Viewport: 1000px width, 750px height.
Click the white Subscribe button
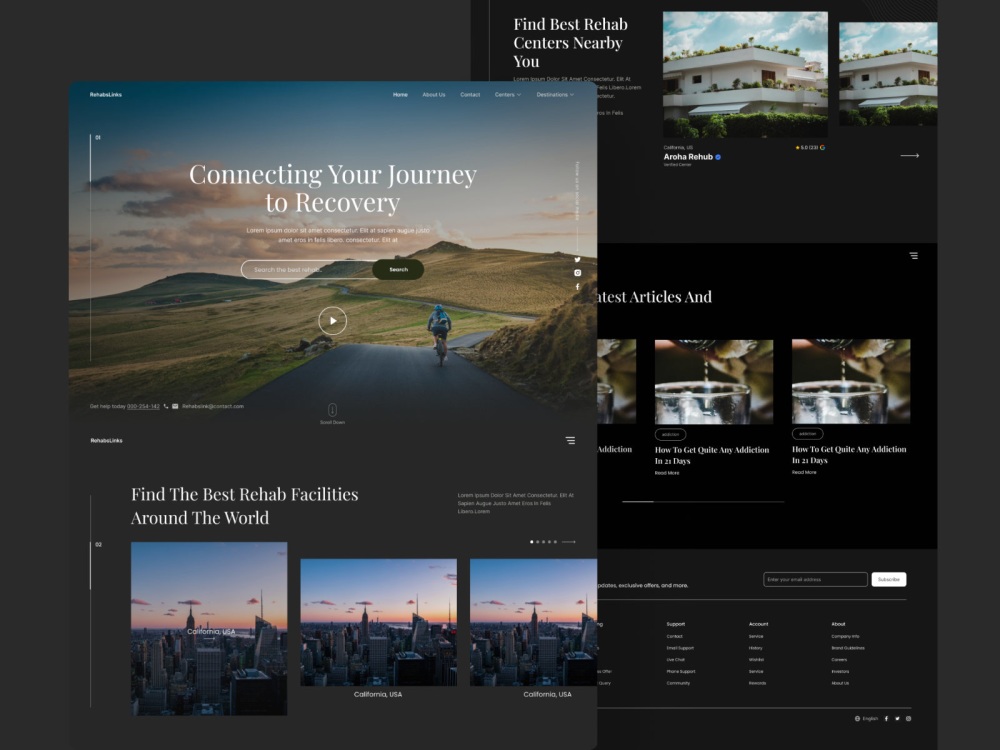pos(888,579)
